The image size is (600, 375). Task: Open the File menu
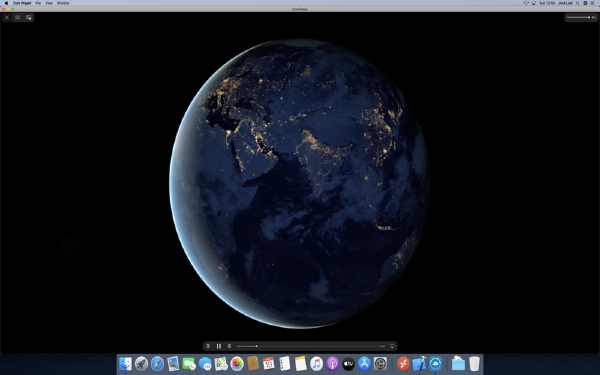(38, 3)
